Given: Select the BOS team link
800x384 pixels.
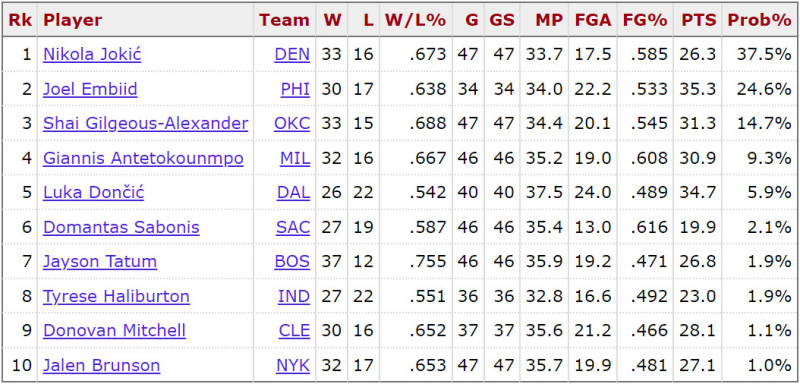Looking at the screenshot, I should point(292,262).
